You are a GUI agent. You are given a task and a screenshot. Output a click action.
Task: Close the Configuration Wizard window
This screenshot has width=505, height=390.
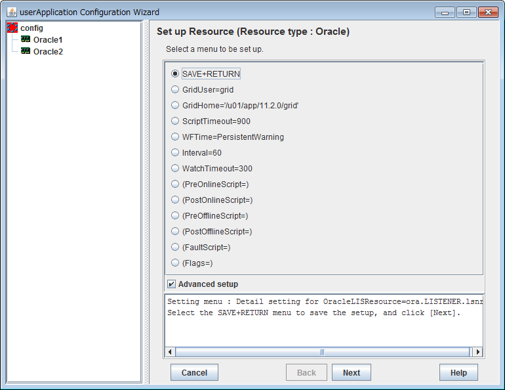[x=488, y=12]
